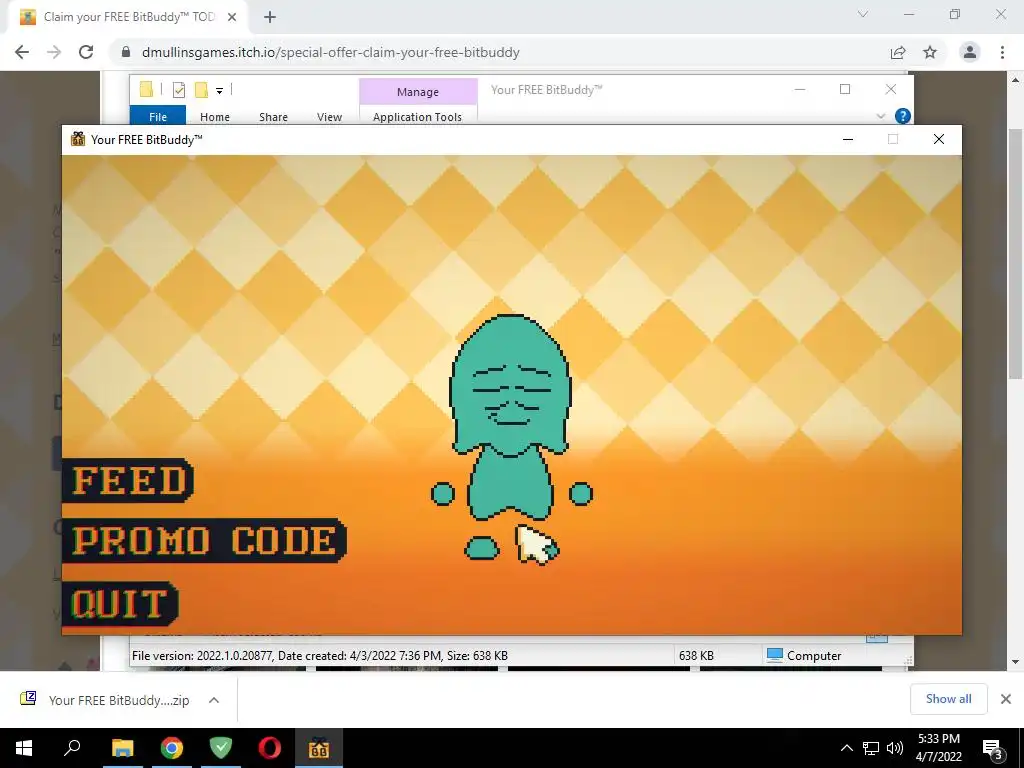Minimize the BitBuddy game window
The height and width of the screenshot is (768, 1024).
tap(848, 139)
